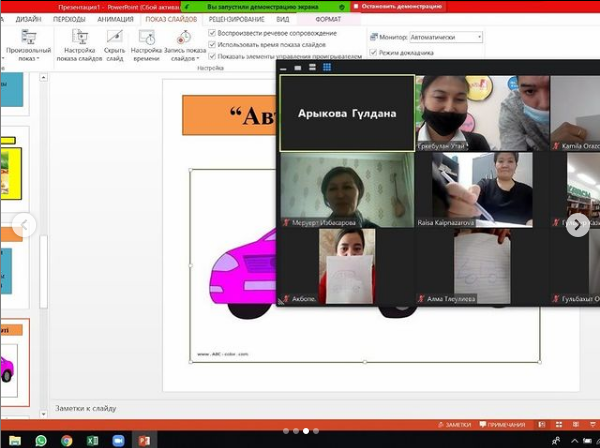
Task: Open Chrome from the taskbar
Action: pyautogui.click(x=66, y=440)
